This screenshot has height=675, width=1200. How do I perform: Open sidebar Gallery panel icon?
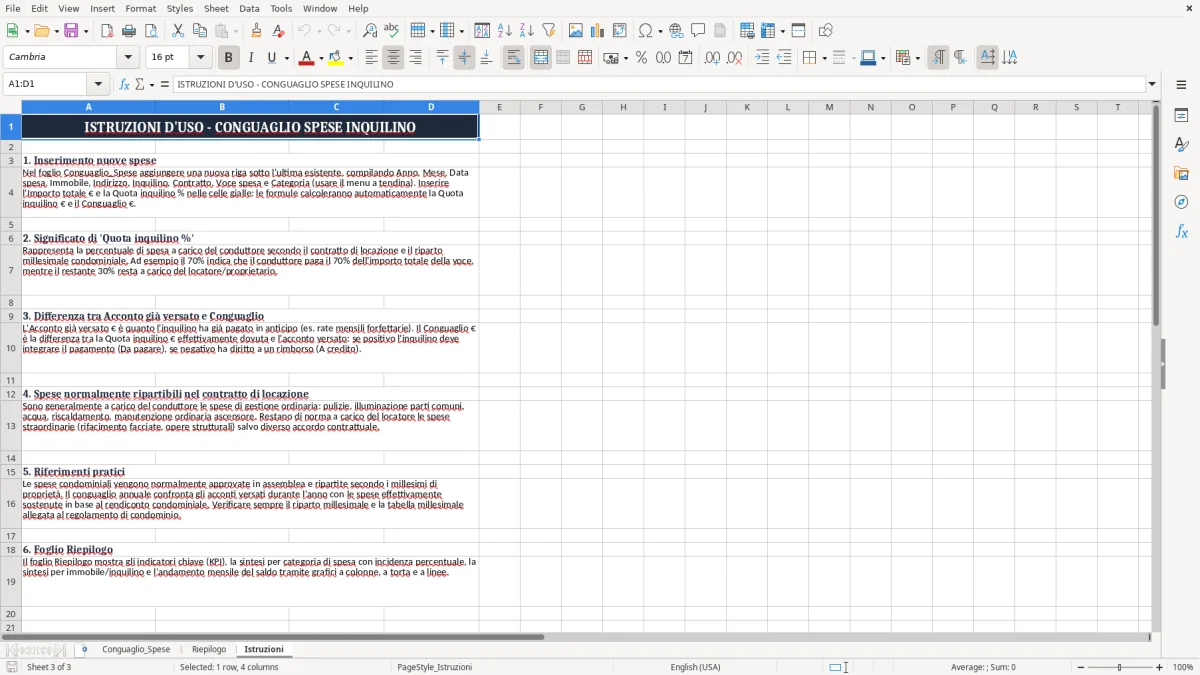click(1181, 173)
